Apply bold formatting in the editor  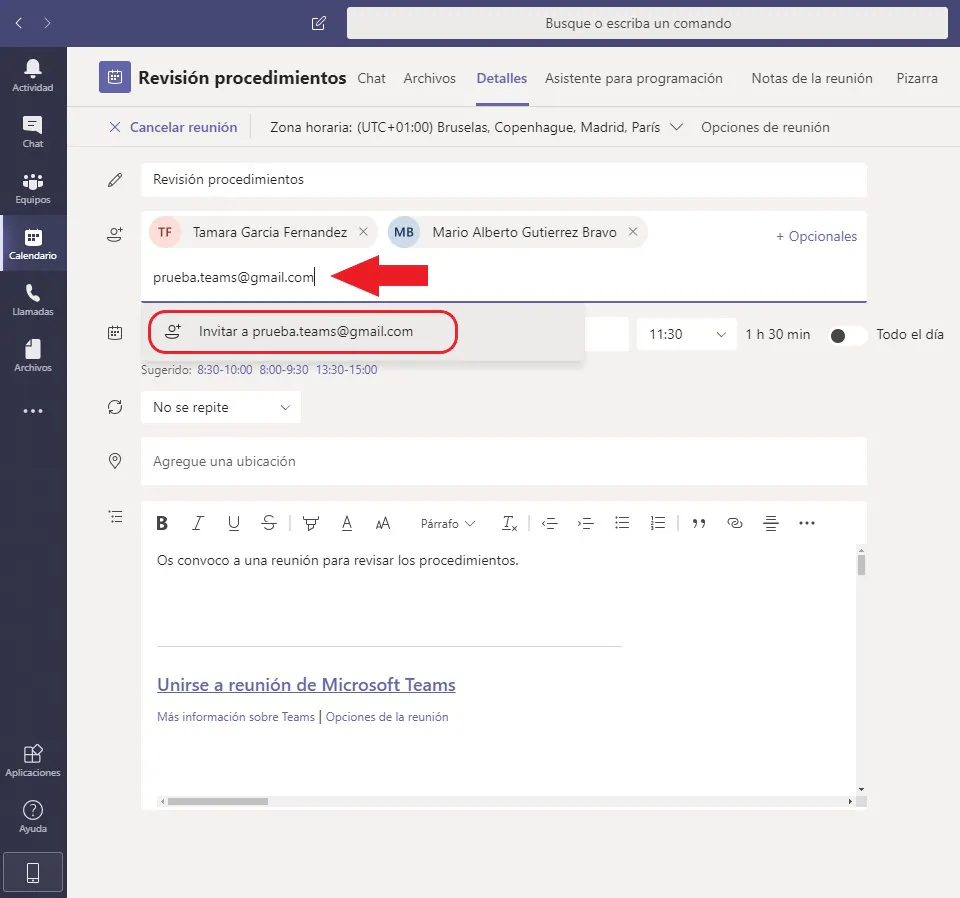pos(162,523)
